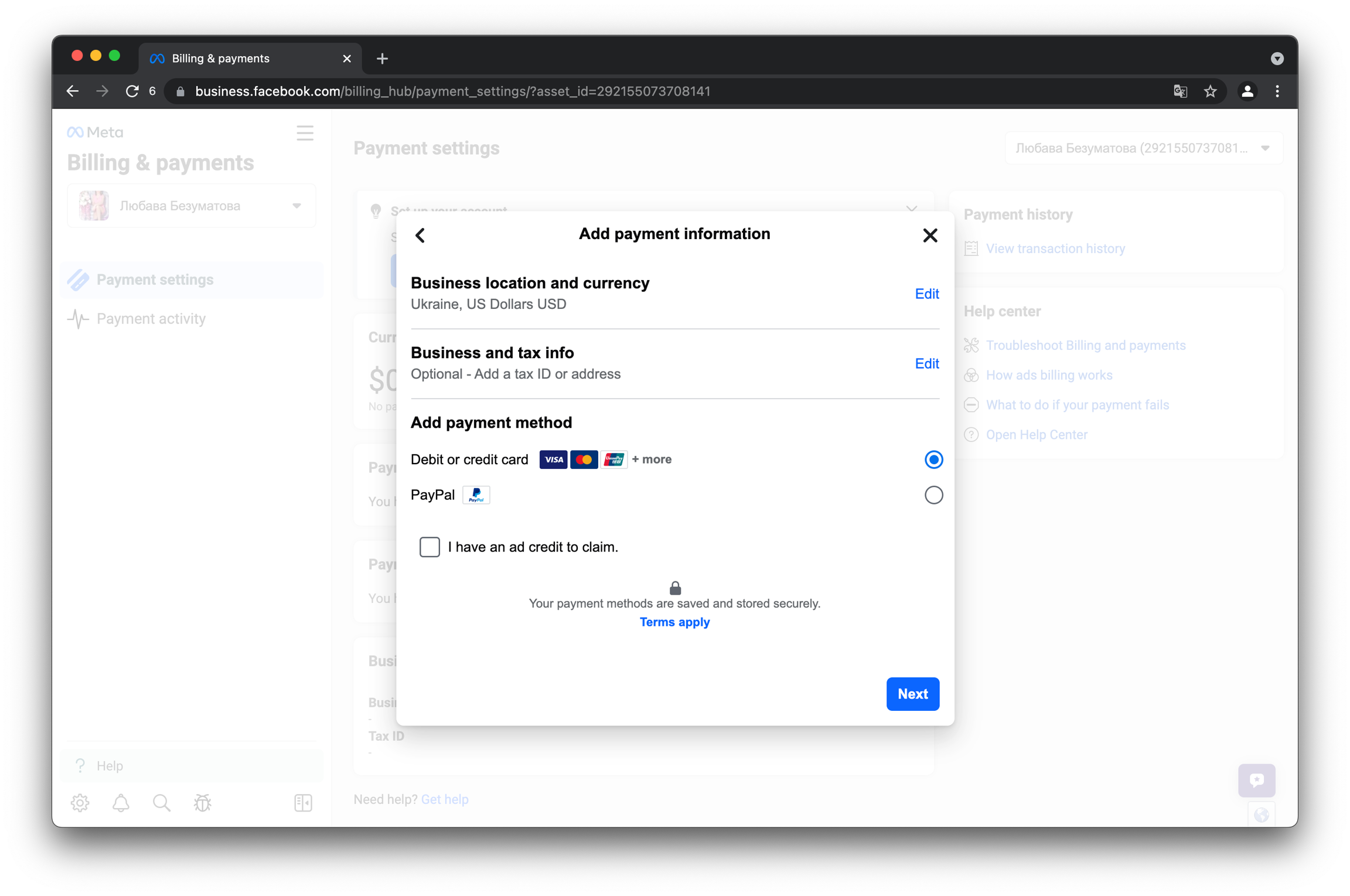Open Chrome three-dot menu
Image resolution: width=1350 pixels, height=896 pixels.
click(1277, 91)
